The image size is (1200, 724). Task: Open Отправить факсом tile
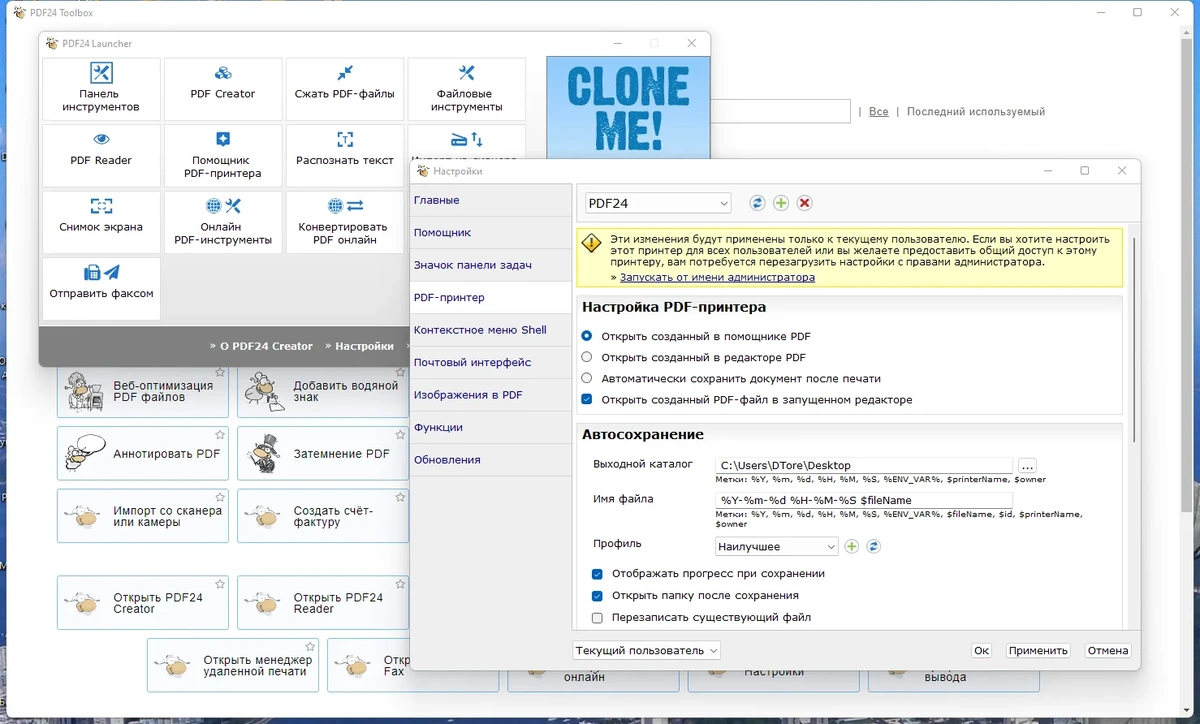[x=101, y=289]
